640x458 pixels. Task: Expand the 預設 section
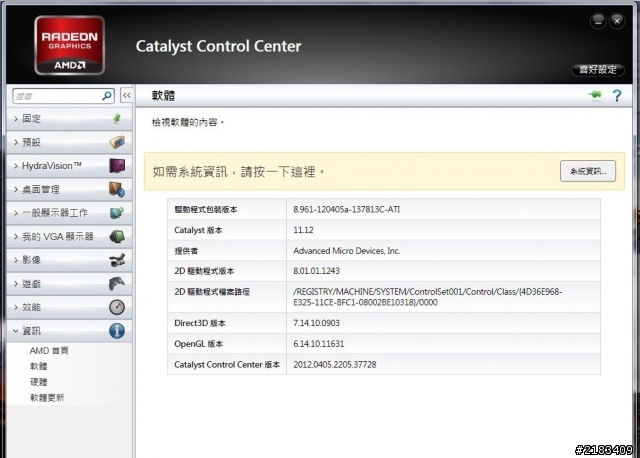[x=69, y=142]
